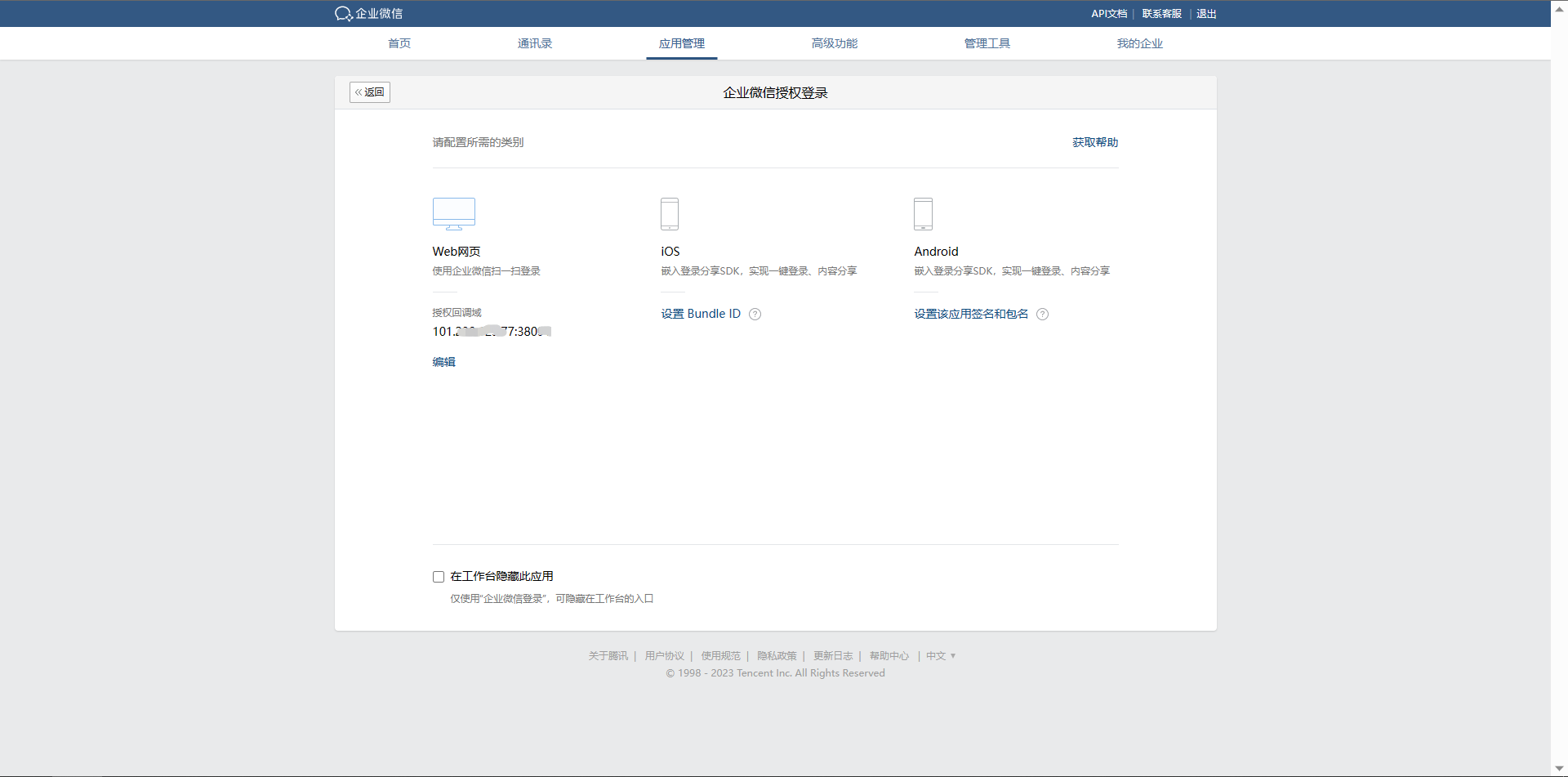This screenshot has height=777, width=1568.
Task: Go to the 首页 tab
Action: coord(399,43)
